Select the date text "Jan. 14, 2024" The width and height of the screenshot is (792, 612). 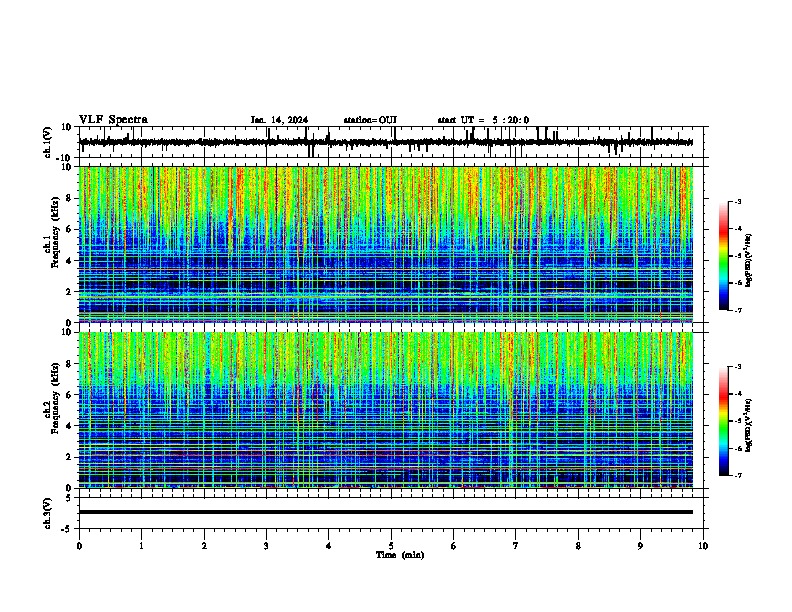(x=279, y=120)
